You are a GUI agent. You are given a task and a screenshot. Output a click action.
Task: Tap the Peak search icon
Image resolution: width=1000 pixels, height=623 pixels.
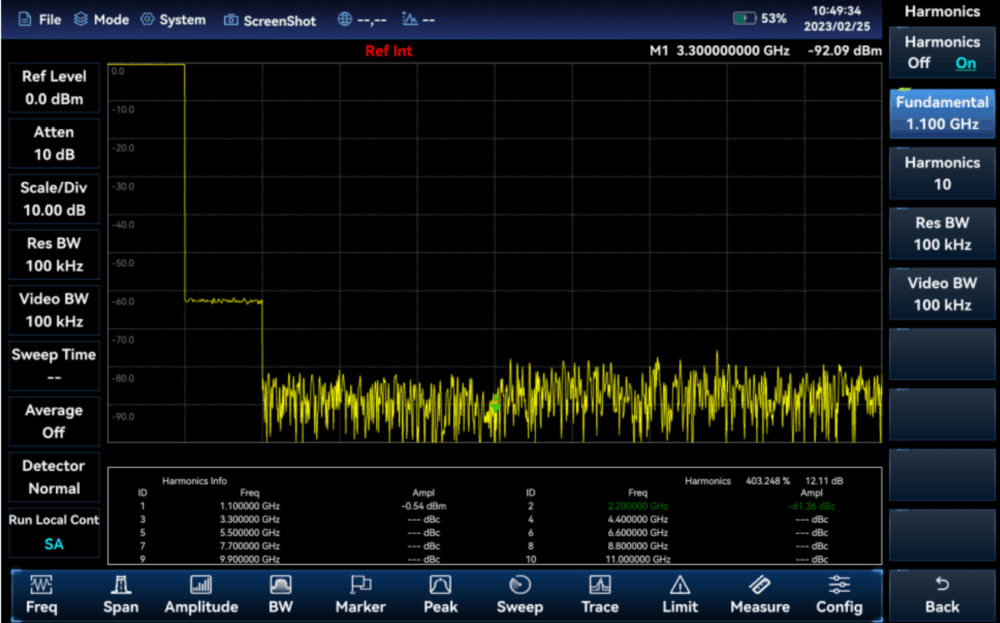(440, 594)
